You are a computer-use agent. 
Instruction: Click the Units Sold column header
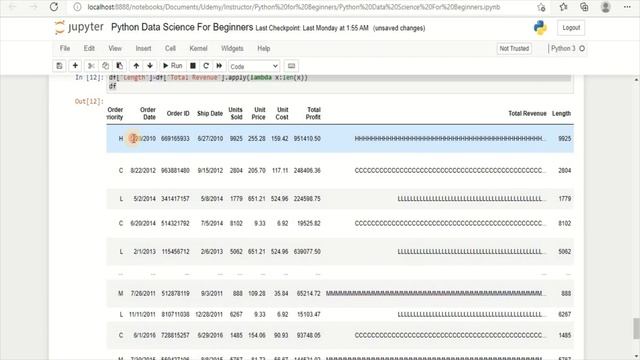236,113
